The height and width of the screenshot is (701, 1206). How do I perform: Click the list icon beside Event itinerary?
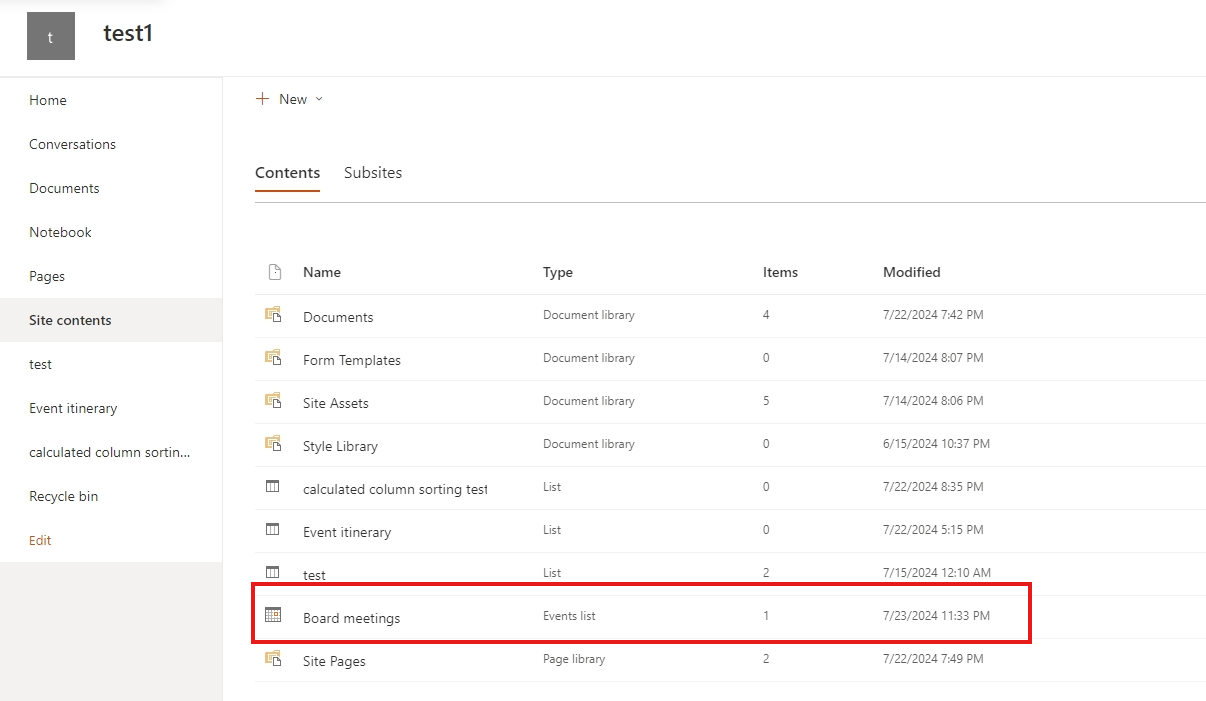click(x=272, y=529)
